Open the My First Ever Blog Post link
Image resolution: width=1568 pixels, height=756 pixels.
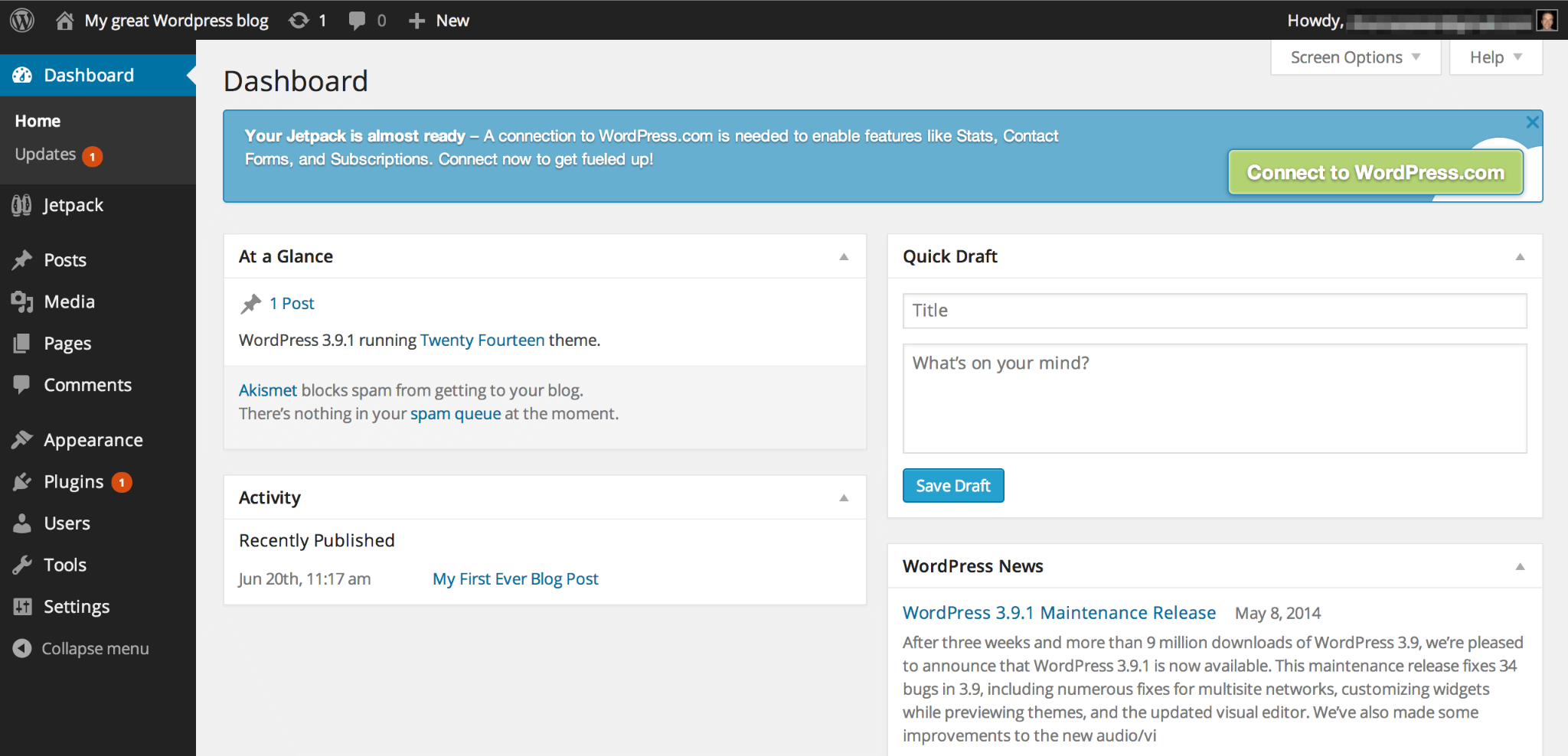[515, 579]
